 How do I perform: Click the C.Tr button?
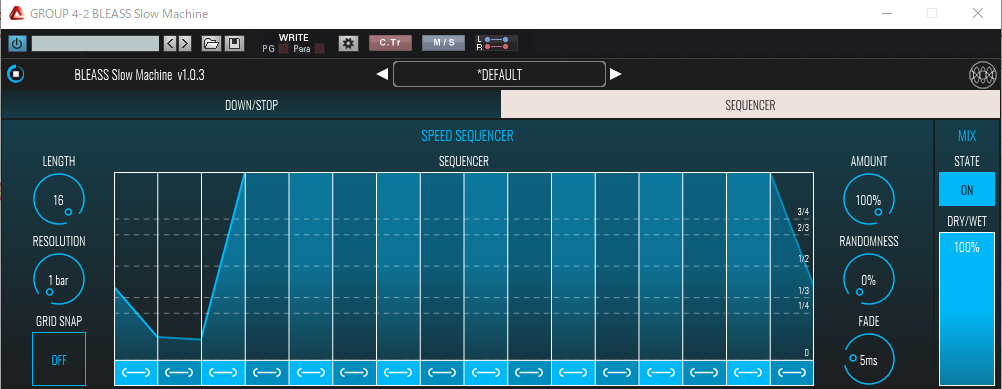(x=390, y=43)
